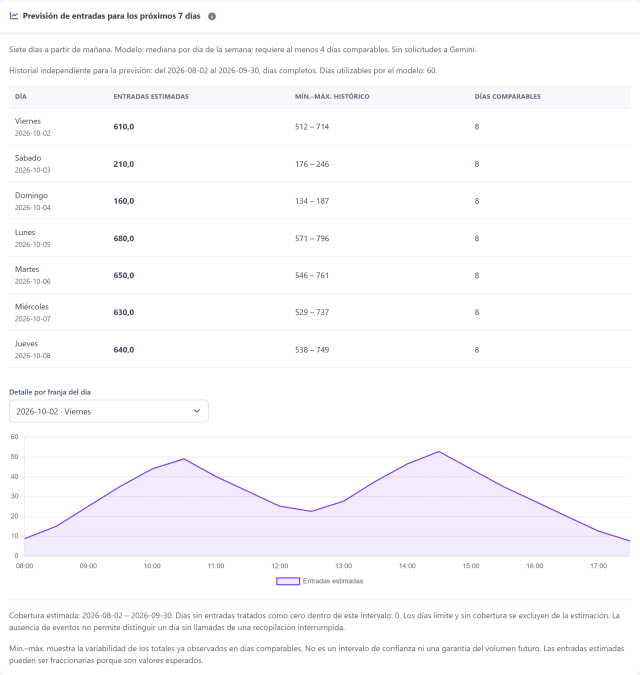This screenshot has height=675, width=640.
Task: Click the chart peak near 14:30
Action: click(x=439, y=452)
